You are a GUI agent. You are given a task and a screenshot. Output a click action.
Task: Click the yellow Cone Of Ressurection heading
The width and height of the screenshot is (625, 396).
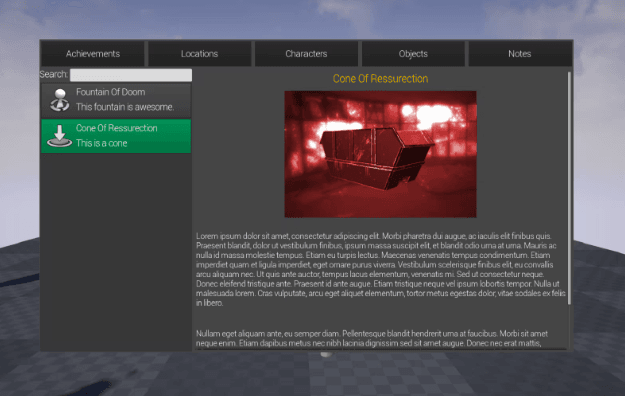coord(380,79)
